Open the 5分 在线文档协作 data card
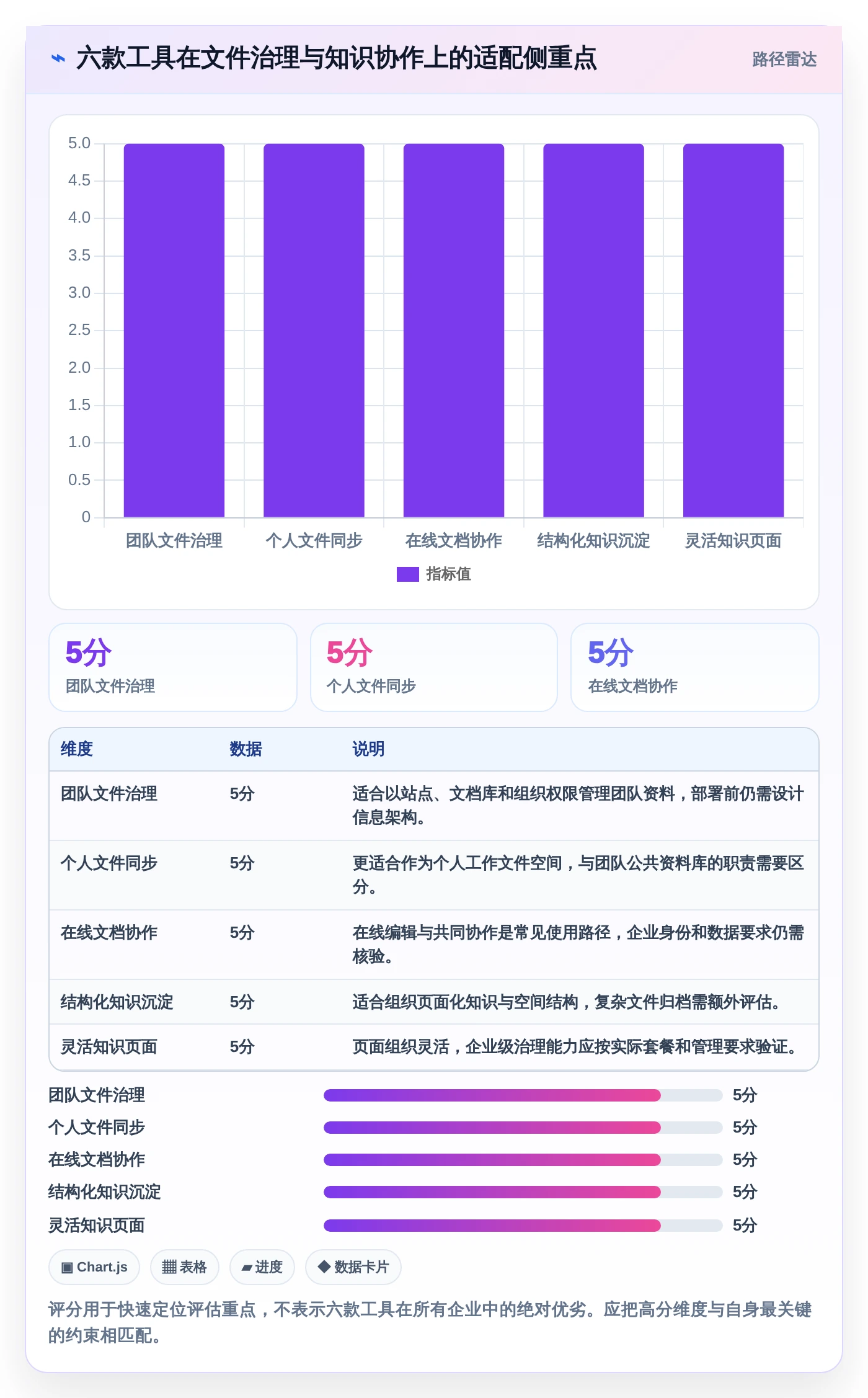 pyautogui.click(x=695, y=667)
